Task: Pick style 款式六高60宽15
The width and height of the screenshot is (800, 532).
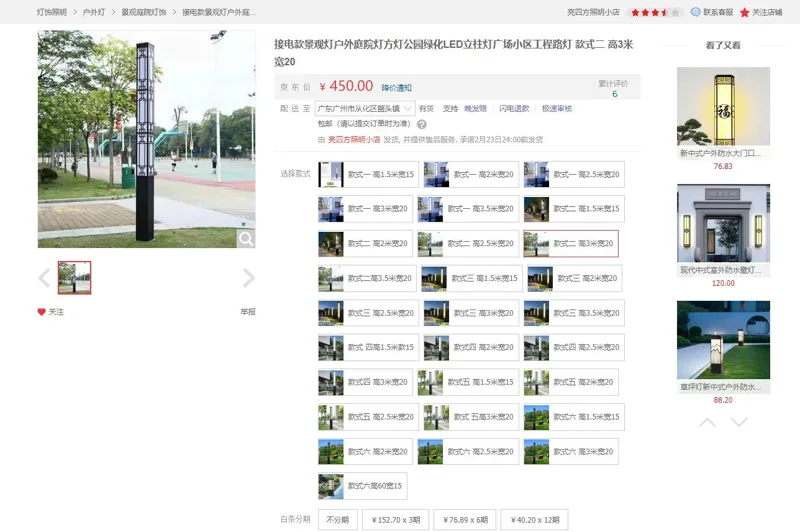Action: [x=363, y=486]
